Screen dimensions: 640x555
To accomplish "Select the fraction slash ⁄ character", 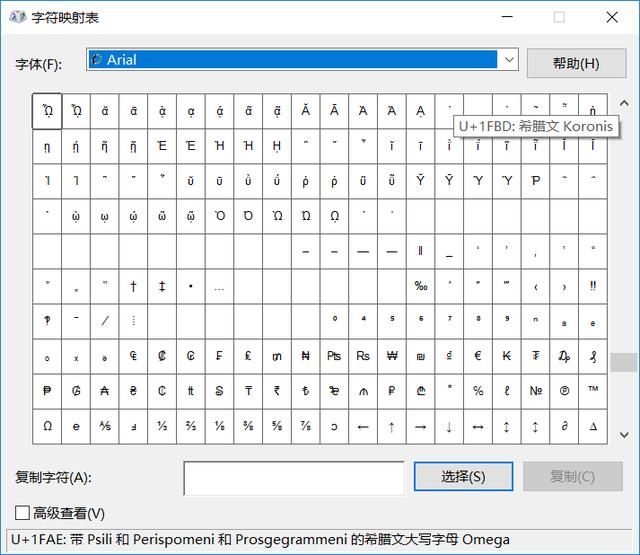I will point(105,321).
